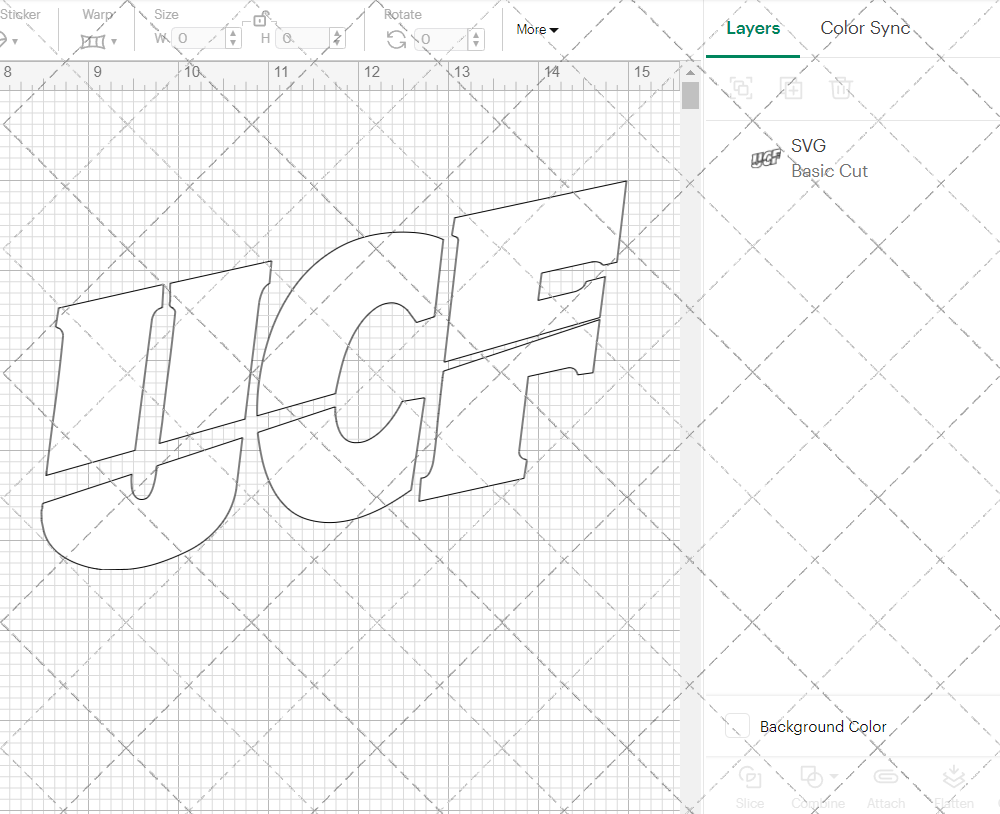Image resolution: width=1000 pixels, height=814 pixels.
Task: Click the Rotate icon in the top toolbar
Action: point(396,37)
